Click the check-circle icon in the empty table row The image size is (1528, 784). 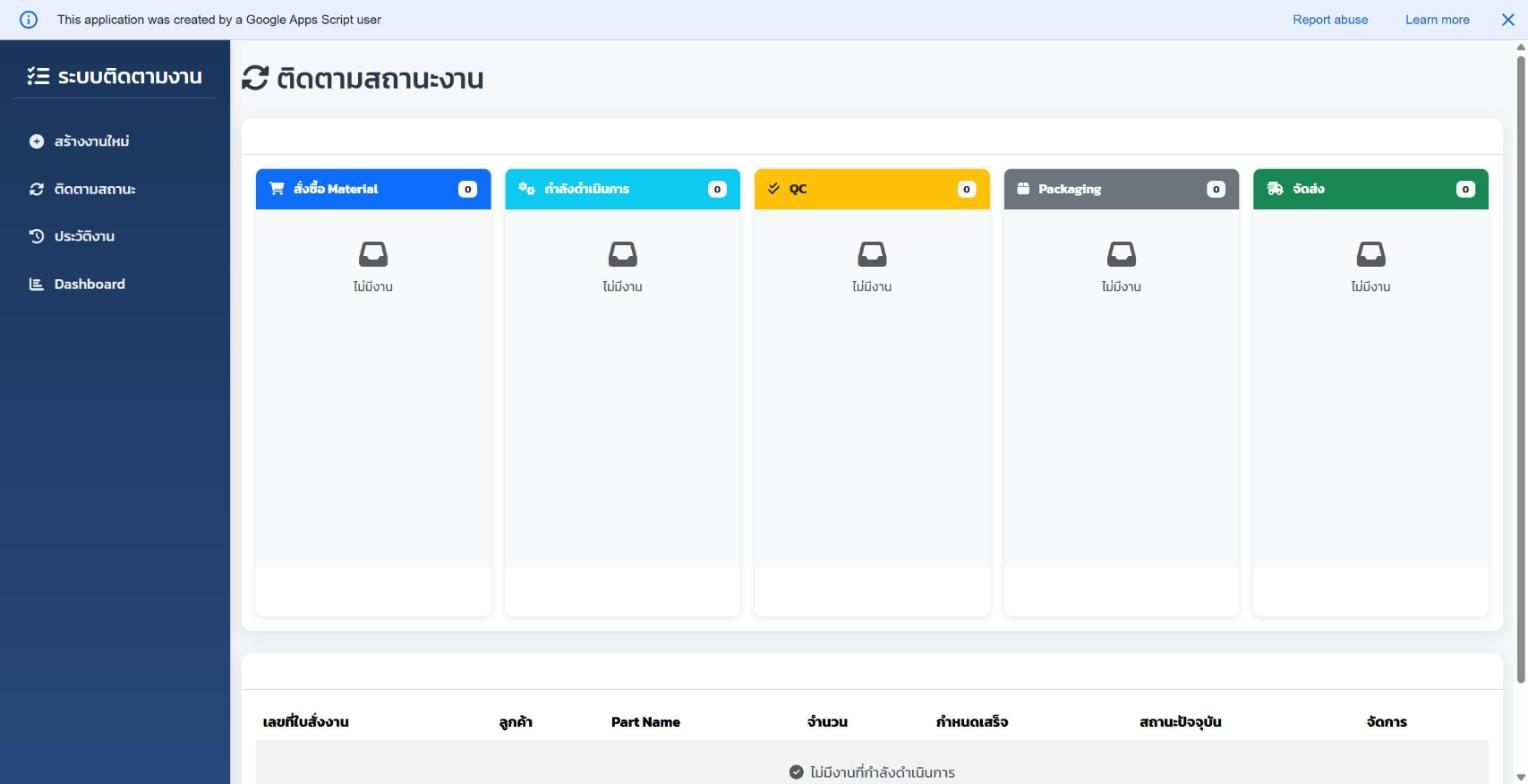point(796,772)
